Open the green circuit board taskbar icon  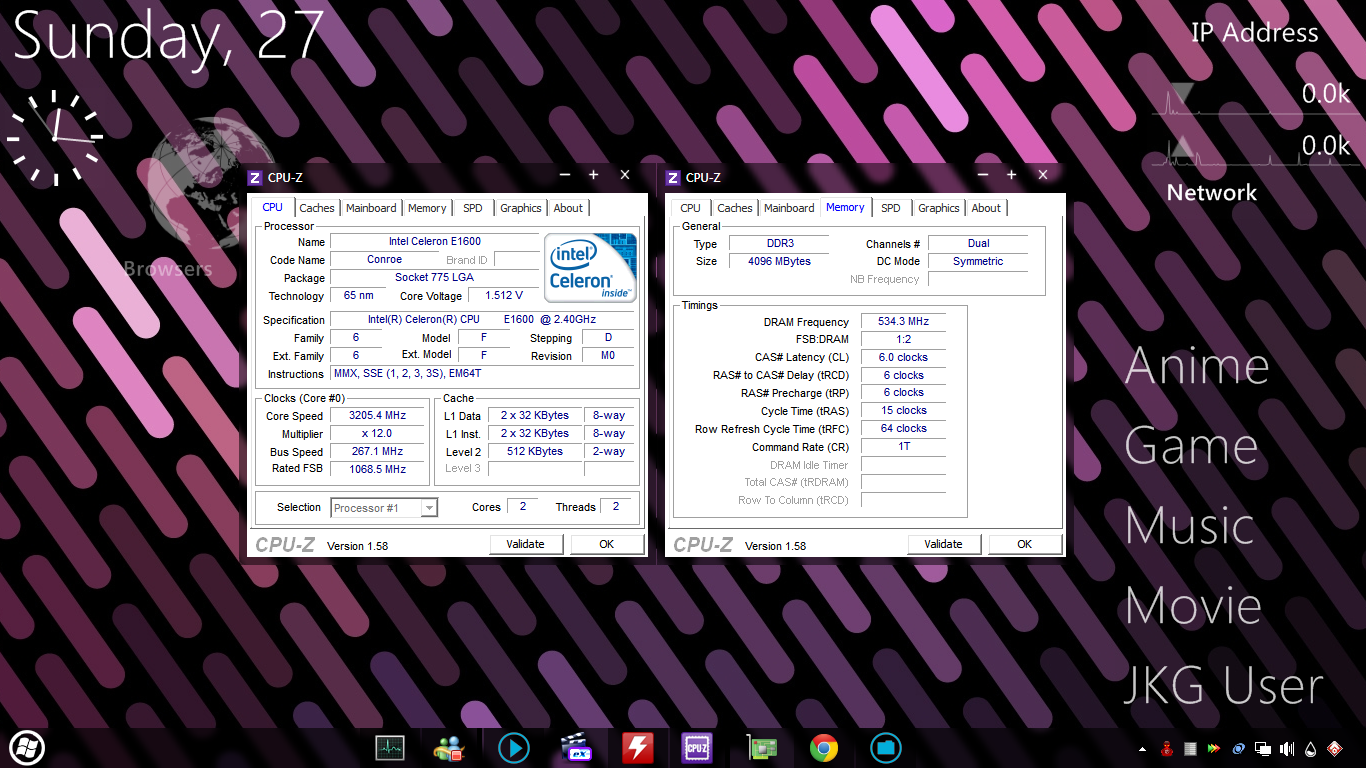[762, 747]
